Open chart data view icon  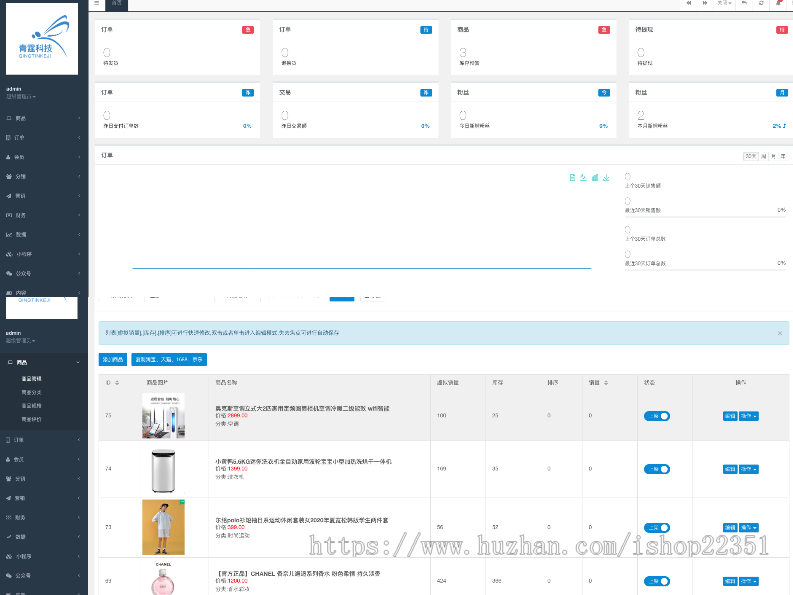click(x=572, y=177)
